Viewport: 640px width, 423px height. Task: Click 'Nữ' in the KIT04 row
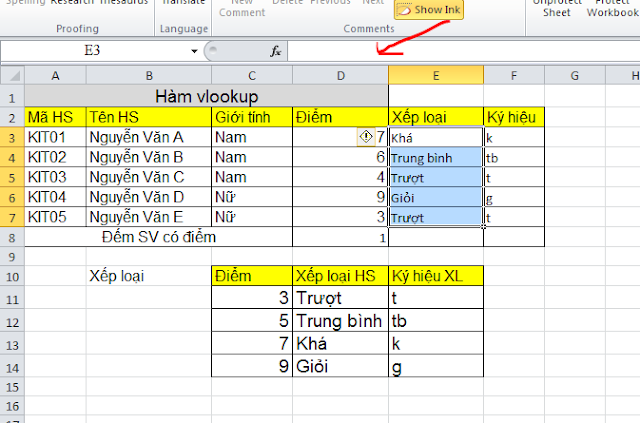pos(252,197)
